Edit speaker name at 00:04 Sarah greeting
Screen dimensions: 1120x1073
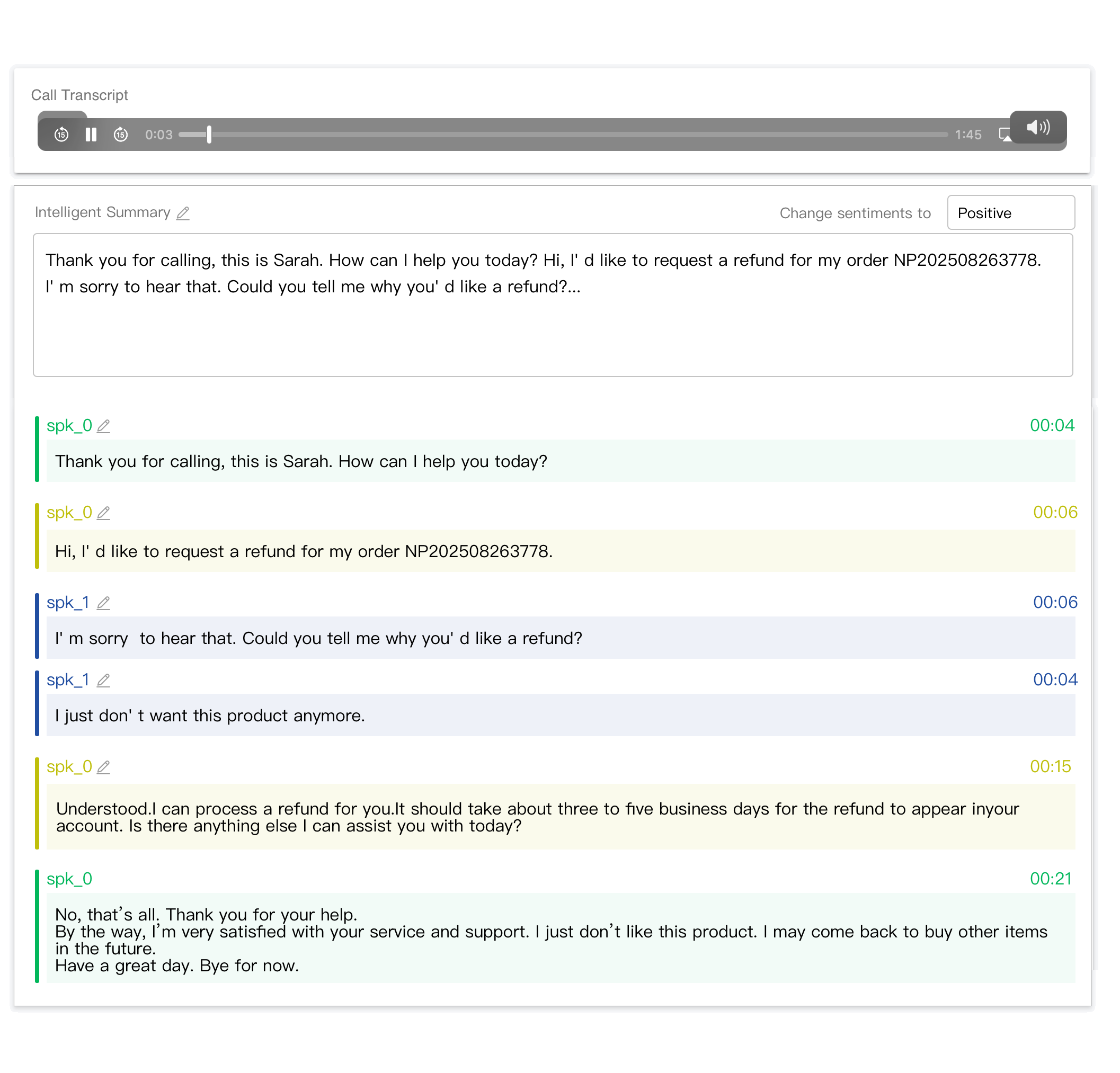(103, 426)
